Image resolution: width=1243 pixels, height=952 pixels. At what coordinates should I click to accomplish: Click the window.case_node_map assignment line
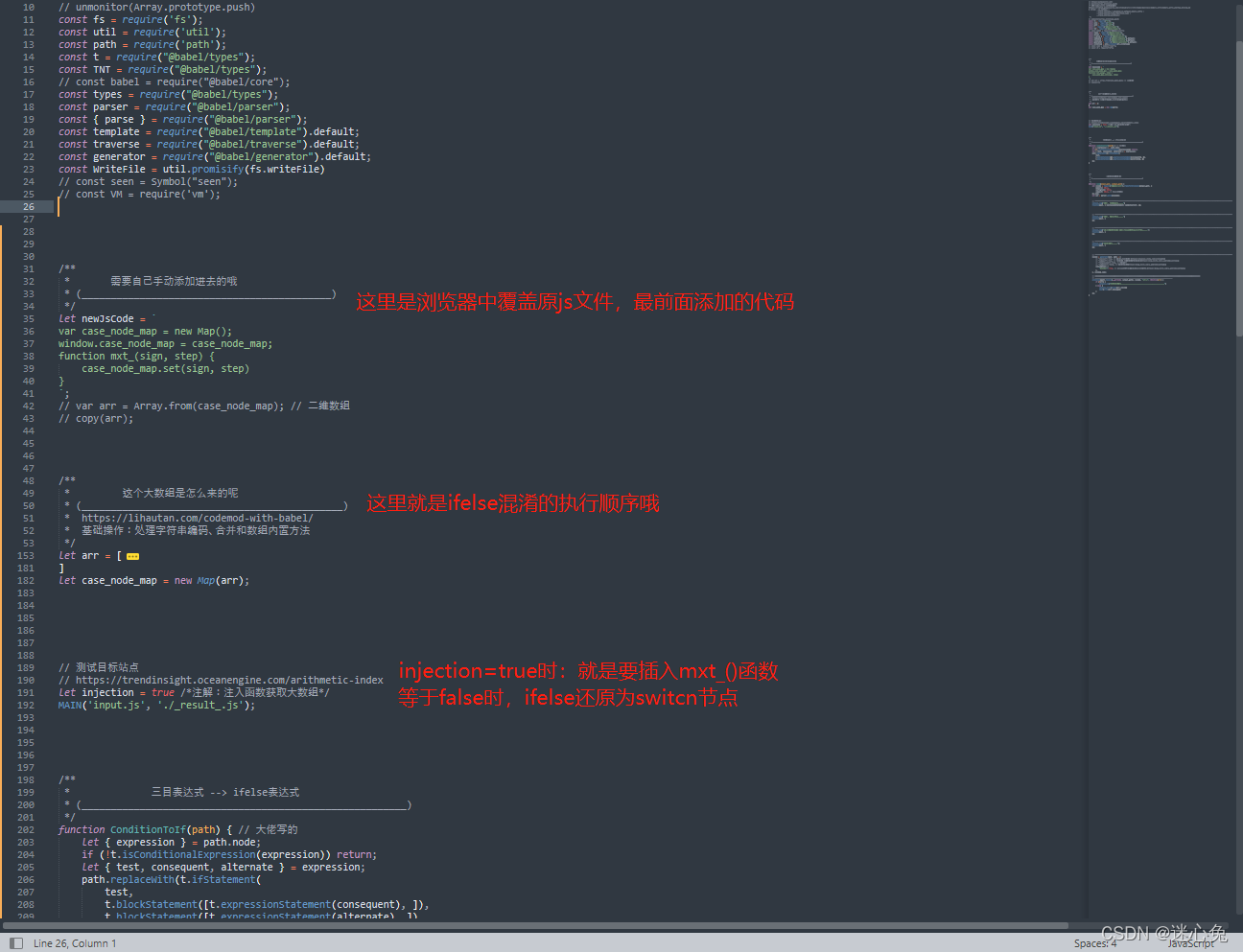[165, 343]
